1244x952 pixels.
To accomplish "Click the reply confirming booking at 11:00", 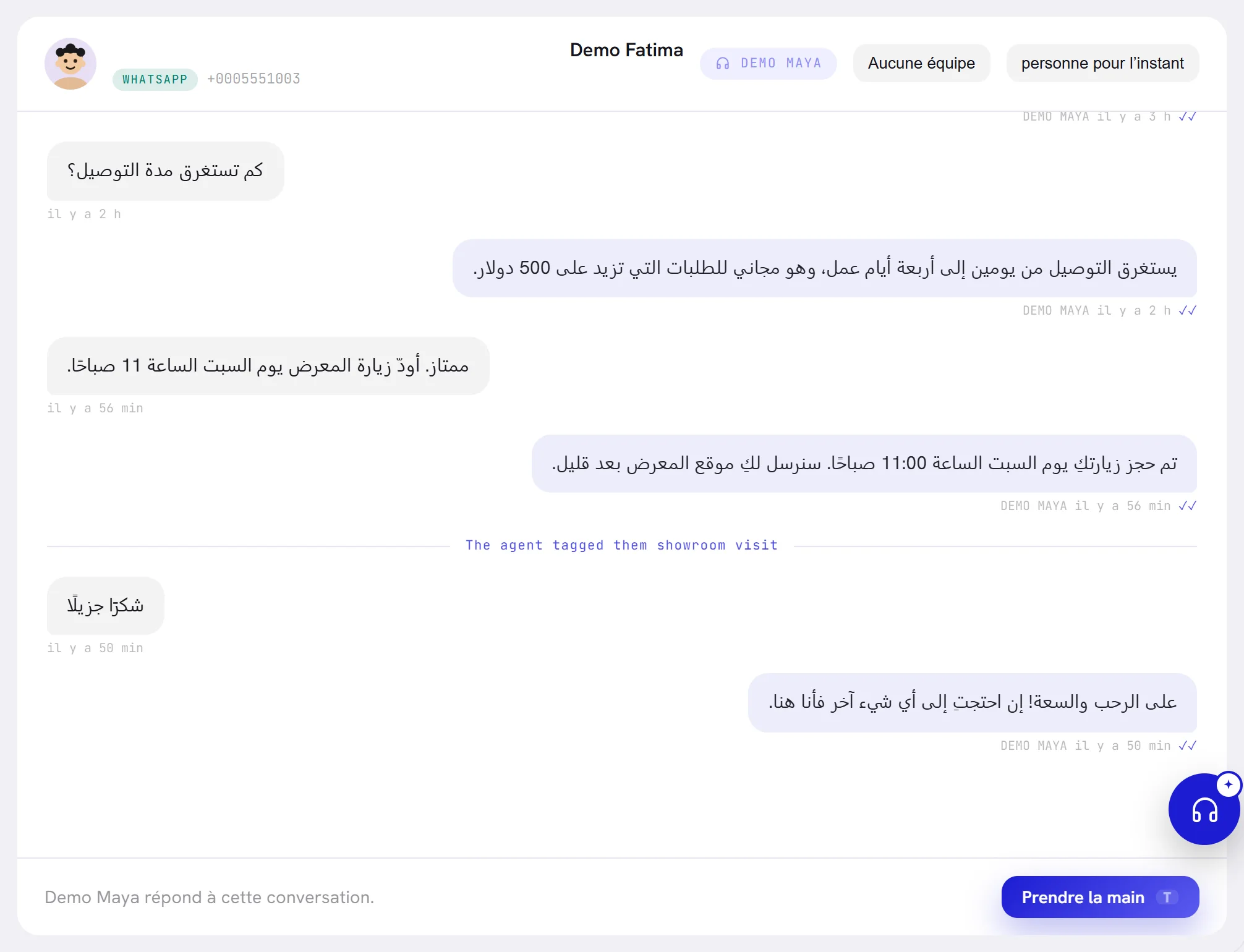I will (864, 464).
